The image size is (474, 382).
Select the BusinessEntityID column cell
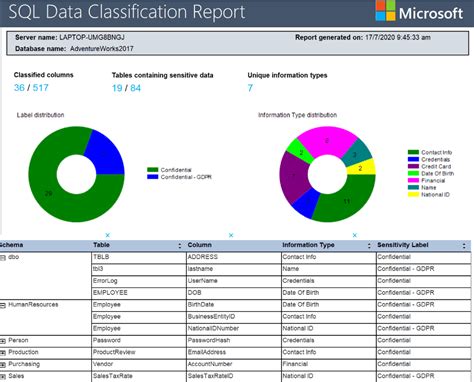234,317
